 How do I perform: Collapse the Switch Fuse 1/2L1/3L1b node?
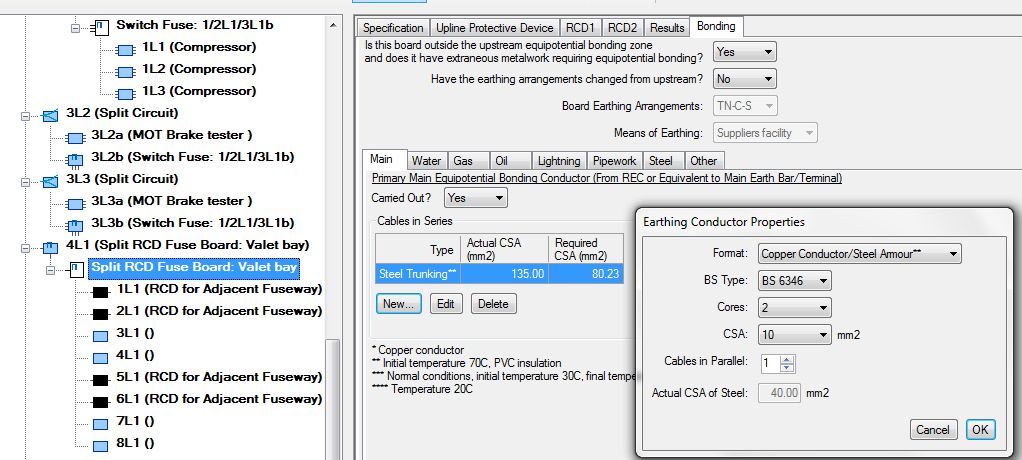coord(75,28)
